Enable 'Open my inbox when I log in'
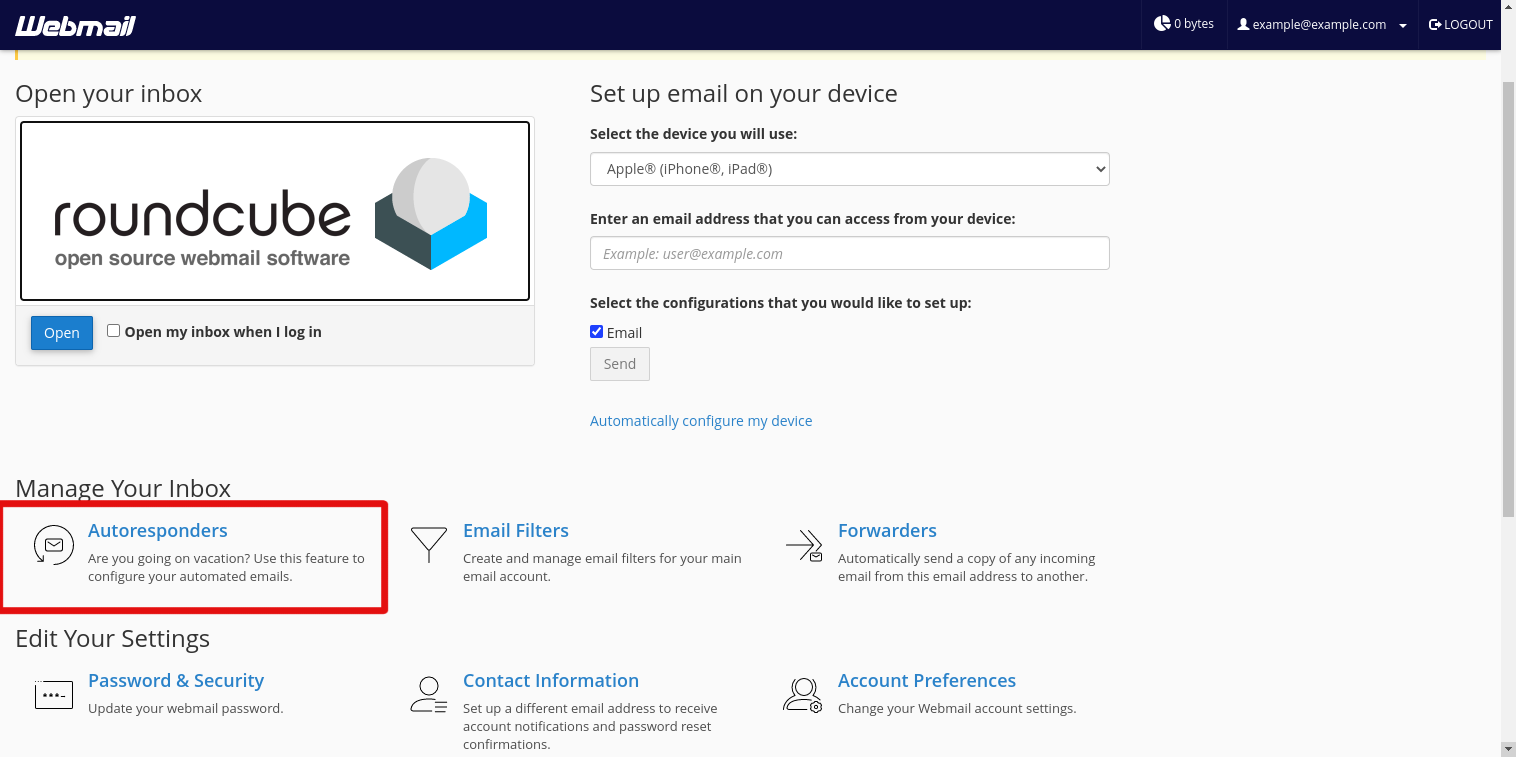Screen dimensions: 1516x757 (114, 331)
